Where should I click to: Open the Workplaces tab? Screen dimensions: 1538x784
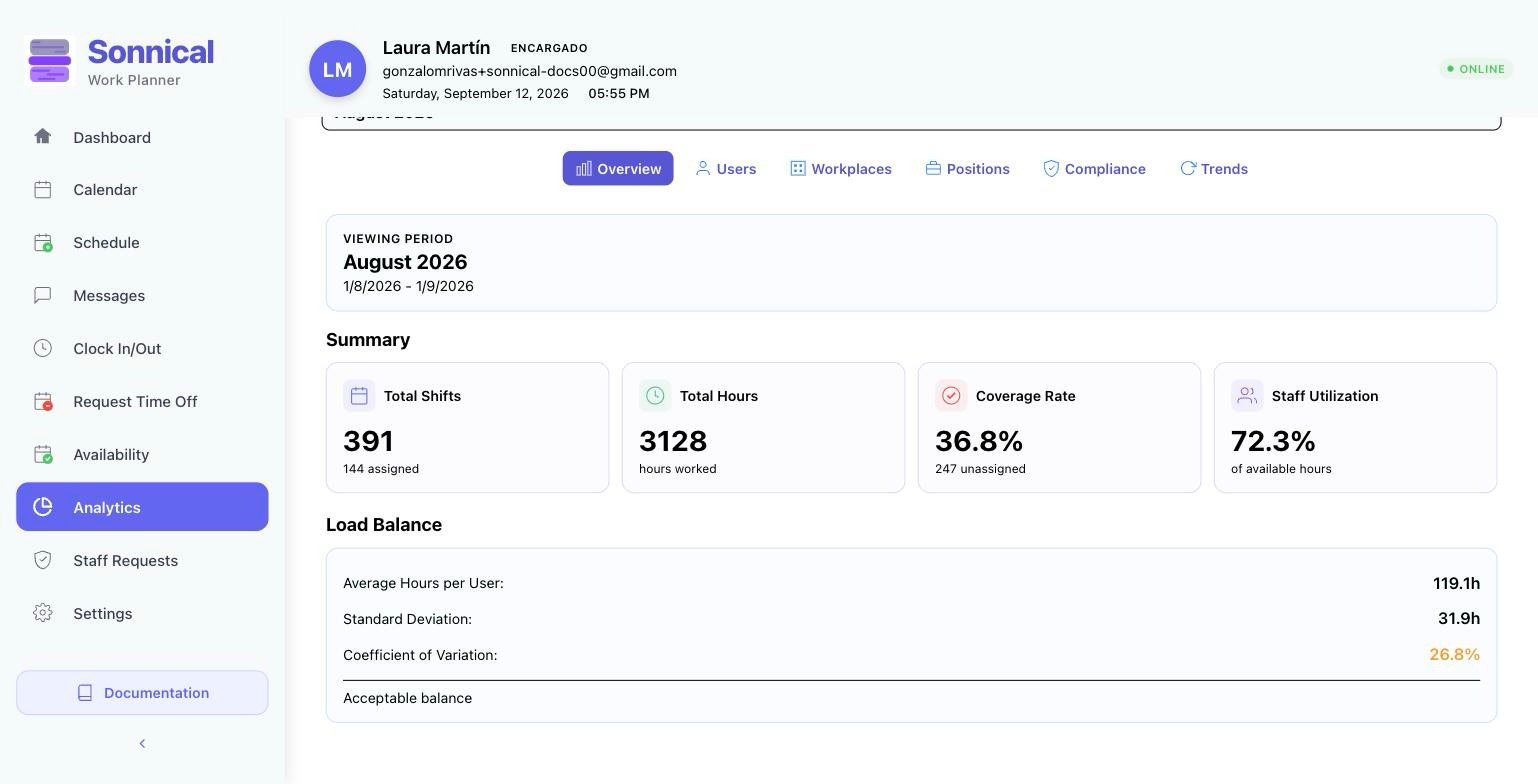pos(841,169)
